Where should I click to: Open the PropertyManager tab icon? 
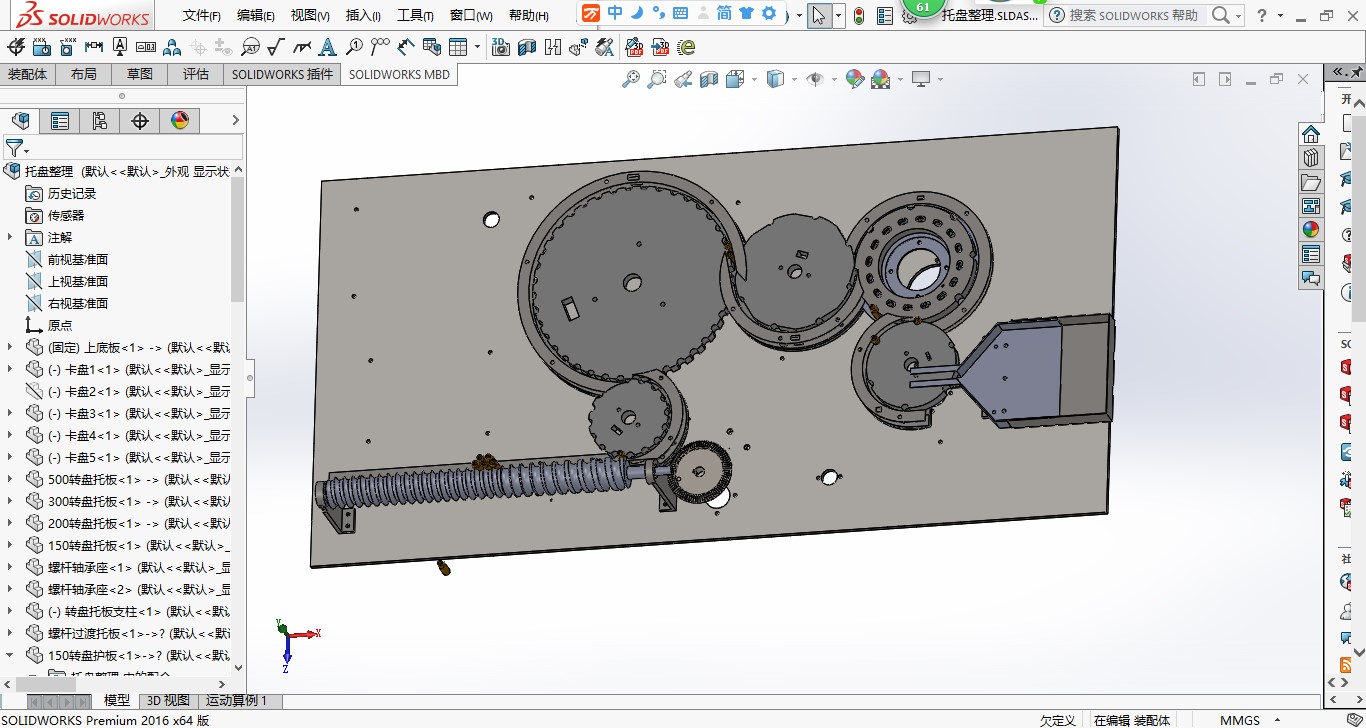pos(60,121)
